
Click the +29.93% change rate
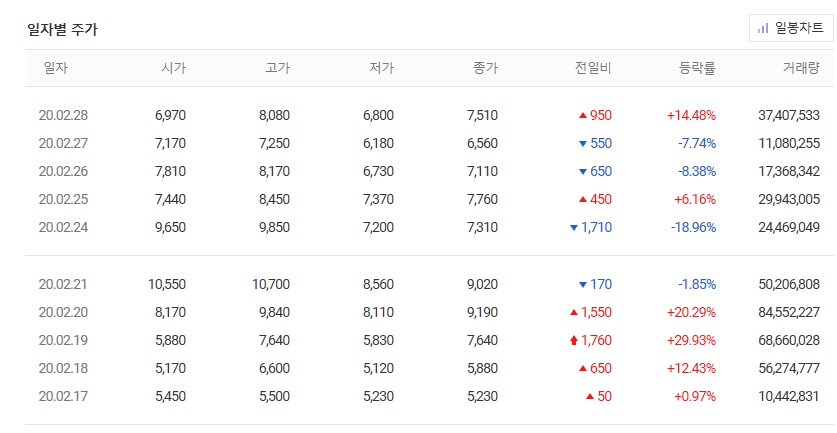coord(691,340)
